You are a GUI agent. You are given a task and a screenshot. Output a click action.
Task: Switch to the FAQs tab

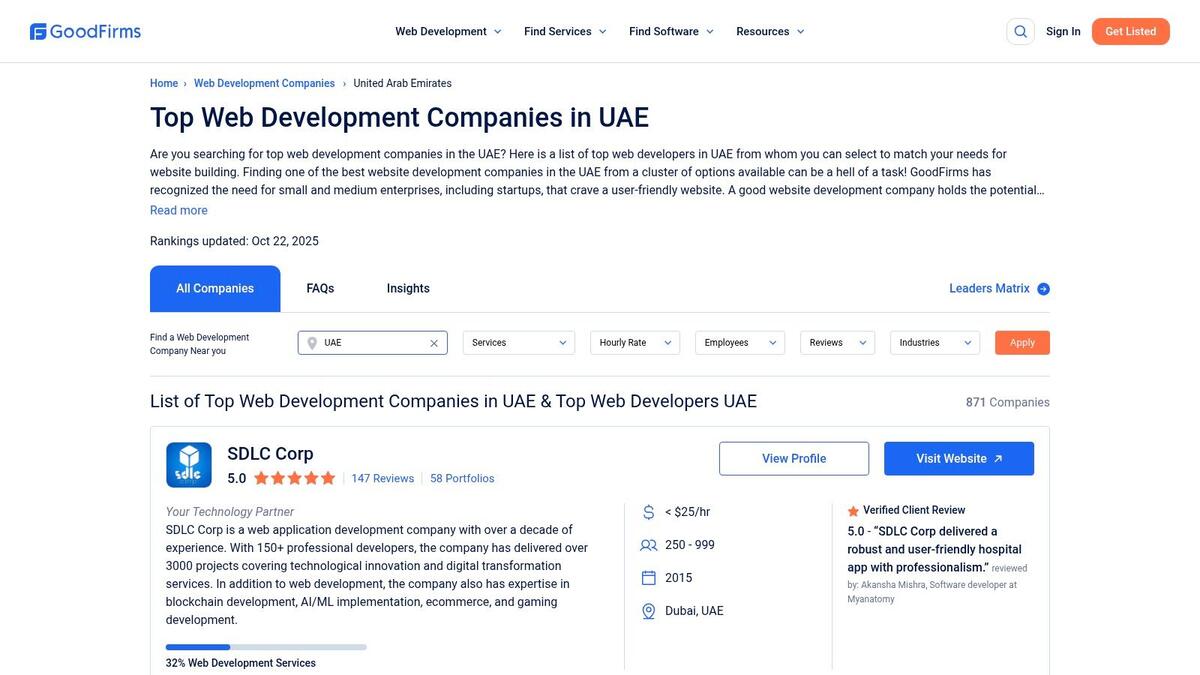(x=320, y=289)
